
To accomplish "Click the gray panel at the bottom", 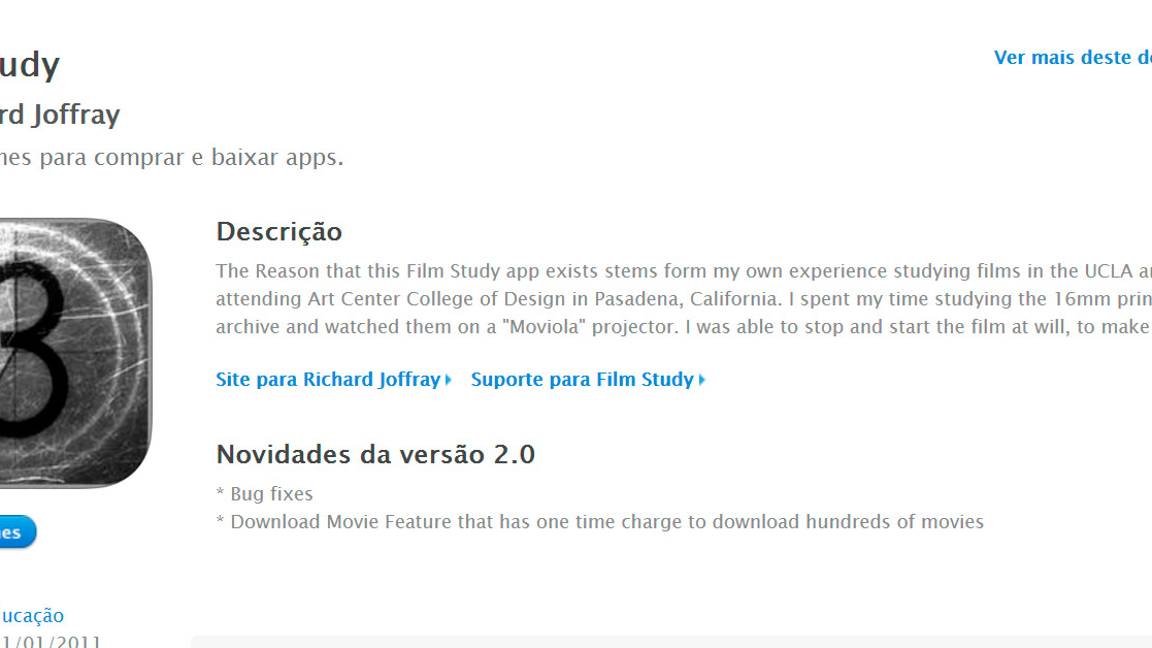I will (x=670, y=641).
